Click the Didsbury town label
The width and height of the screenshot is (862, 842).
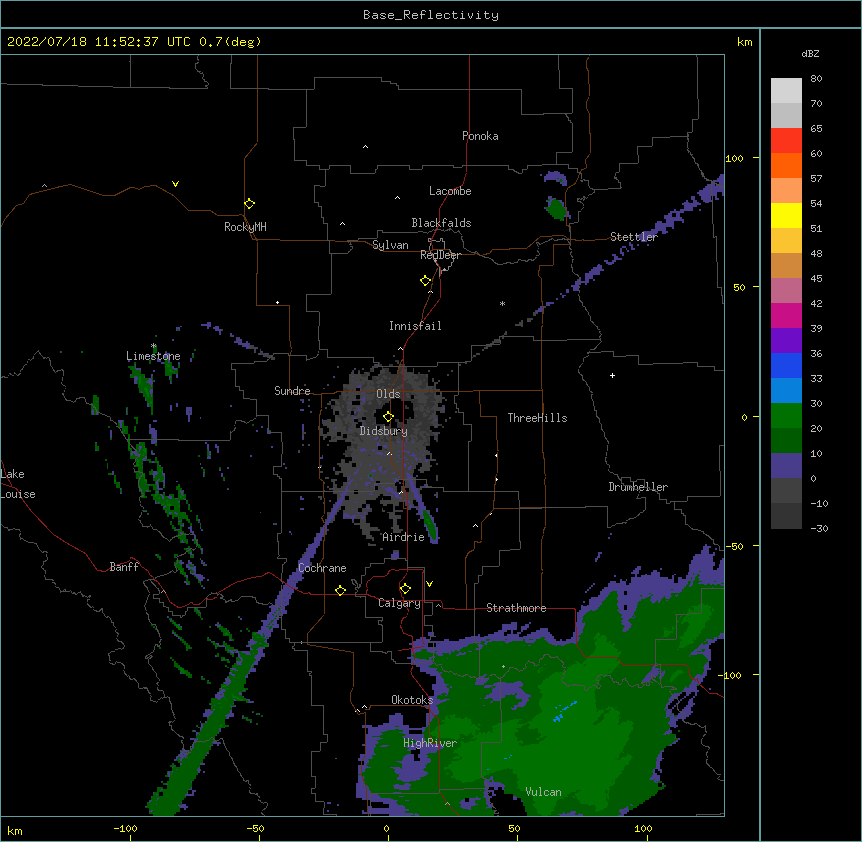(x=384, y=431)
